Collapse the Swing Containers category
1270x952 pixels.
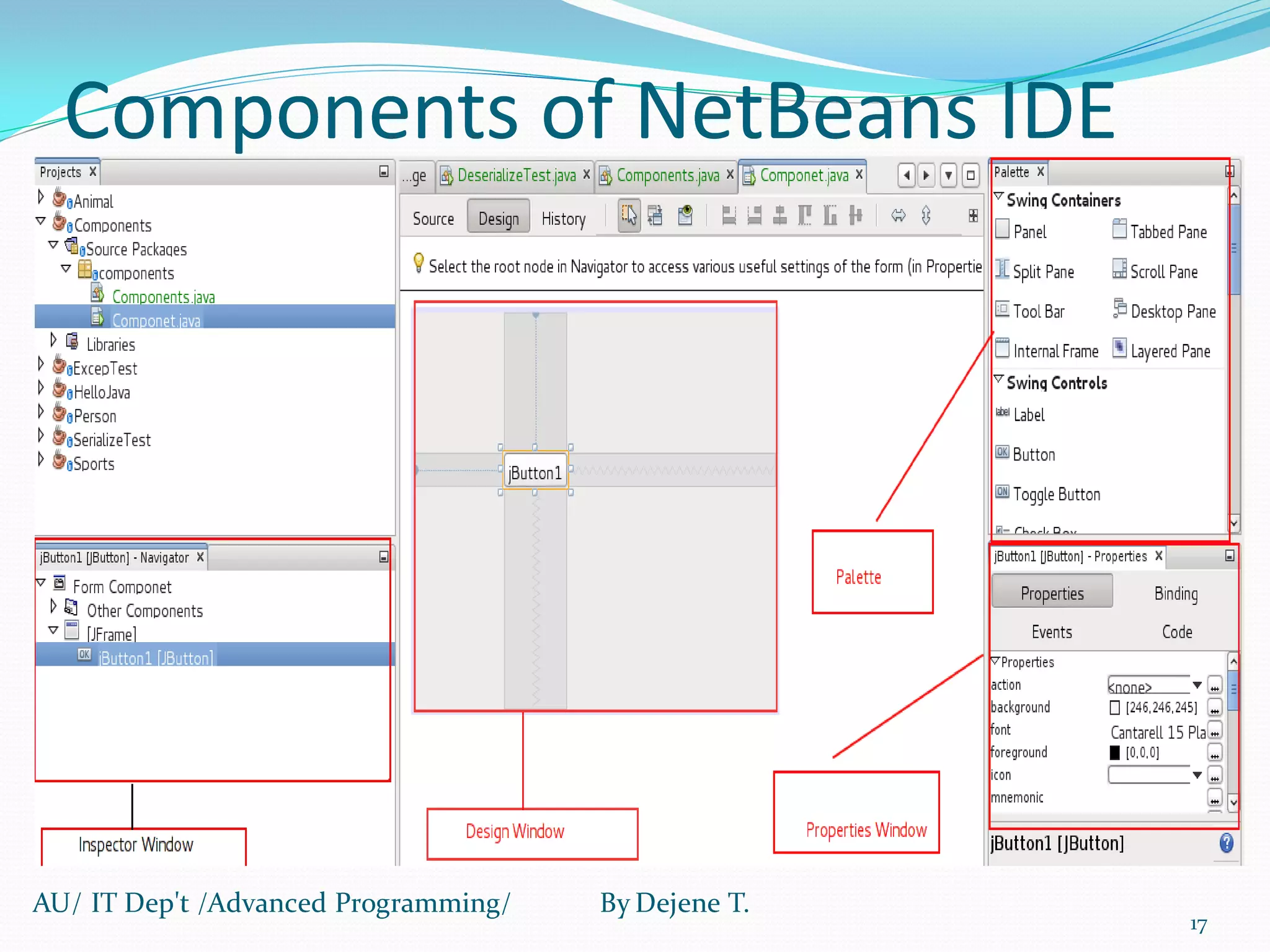coord(999,196)
